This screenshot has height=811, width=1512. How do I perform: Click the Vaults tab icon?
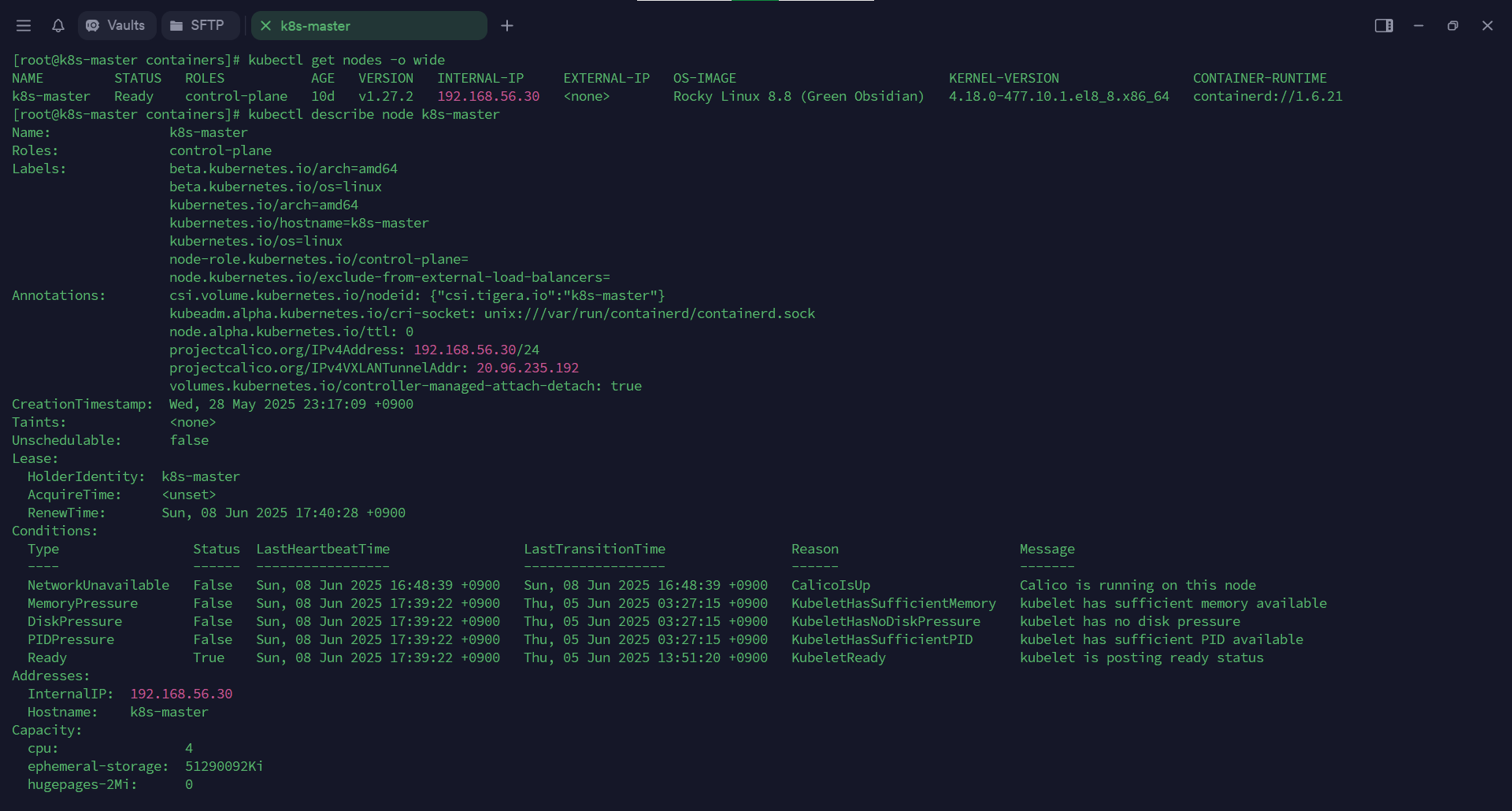coord(93,26)
